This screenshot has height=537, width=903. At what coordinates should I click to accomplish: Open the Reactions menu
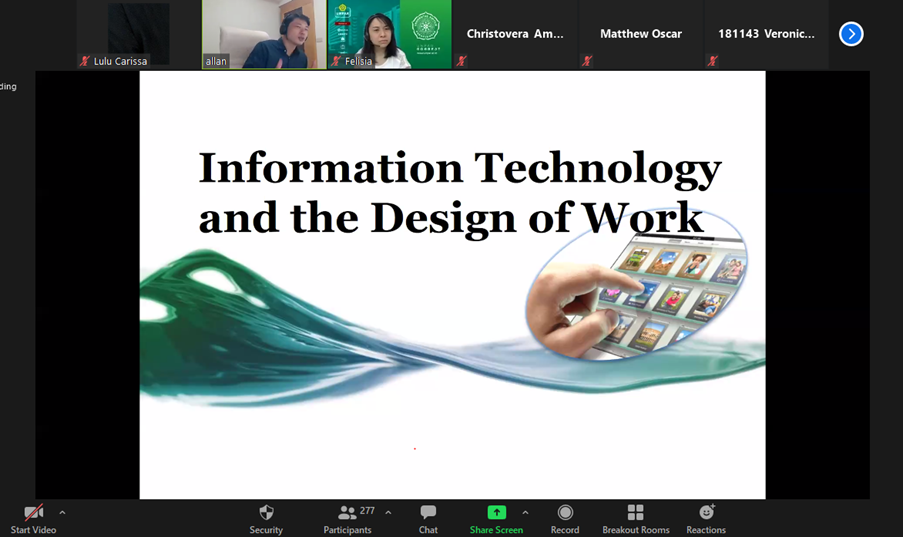706,513
